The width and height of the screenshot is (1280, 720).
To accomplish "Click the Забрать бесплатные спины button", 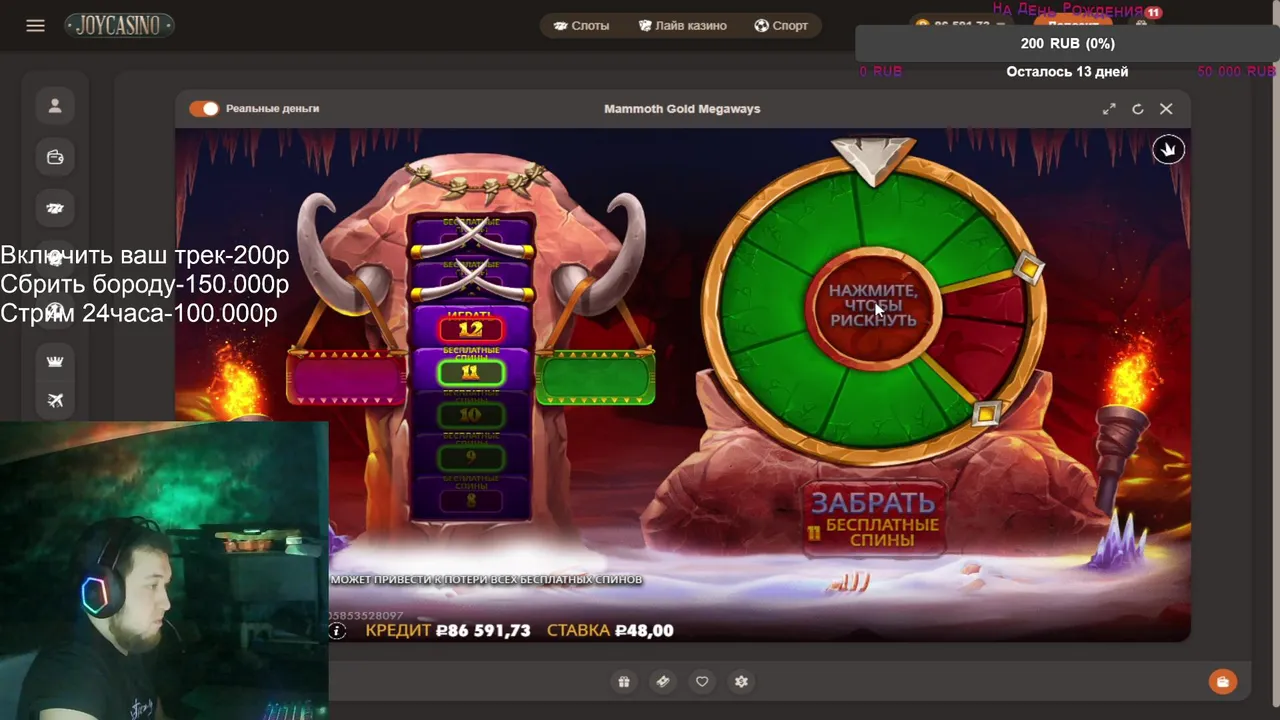I will point(873,519).
